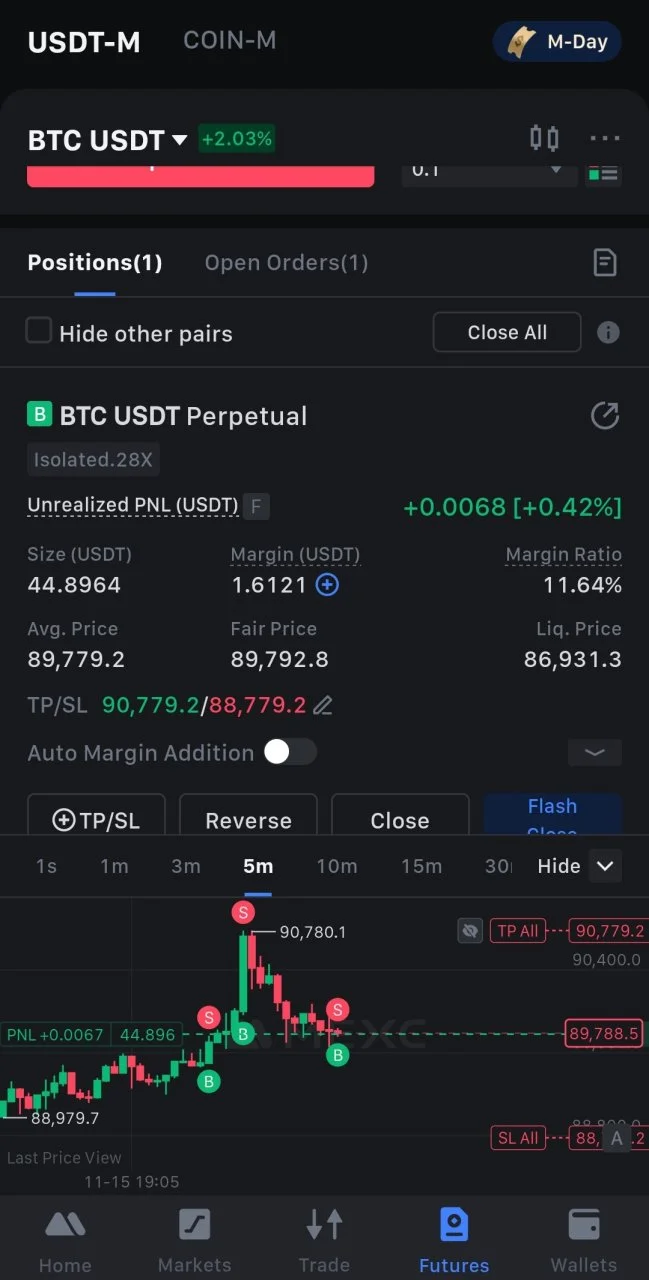Expand the position details chevron
This screenshot has height=1280, width=649.
595,753
